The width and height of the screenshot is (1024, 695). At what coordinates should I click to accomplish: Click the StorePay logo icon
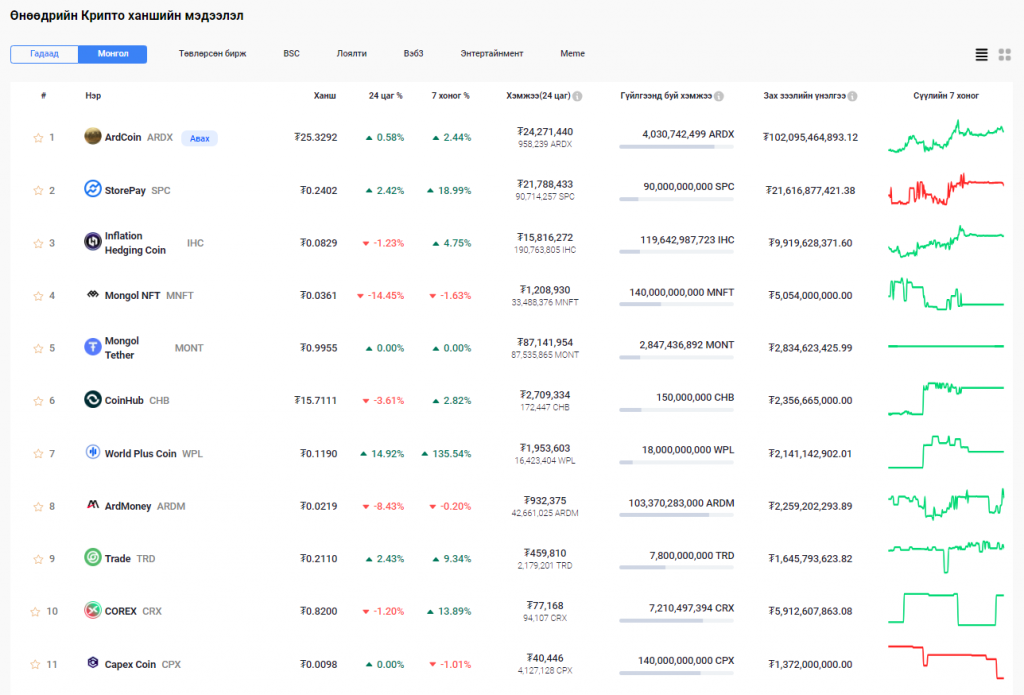coord(93,189)
